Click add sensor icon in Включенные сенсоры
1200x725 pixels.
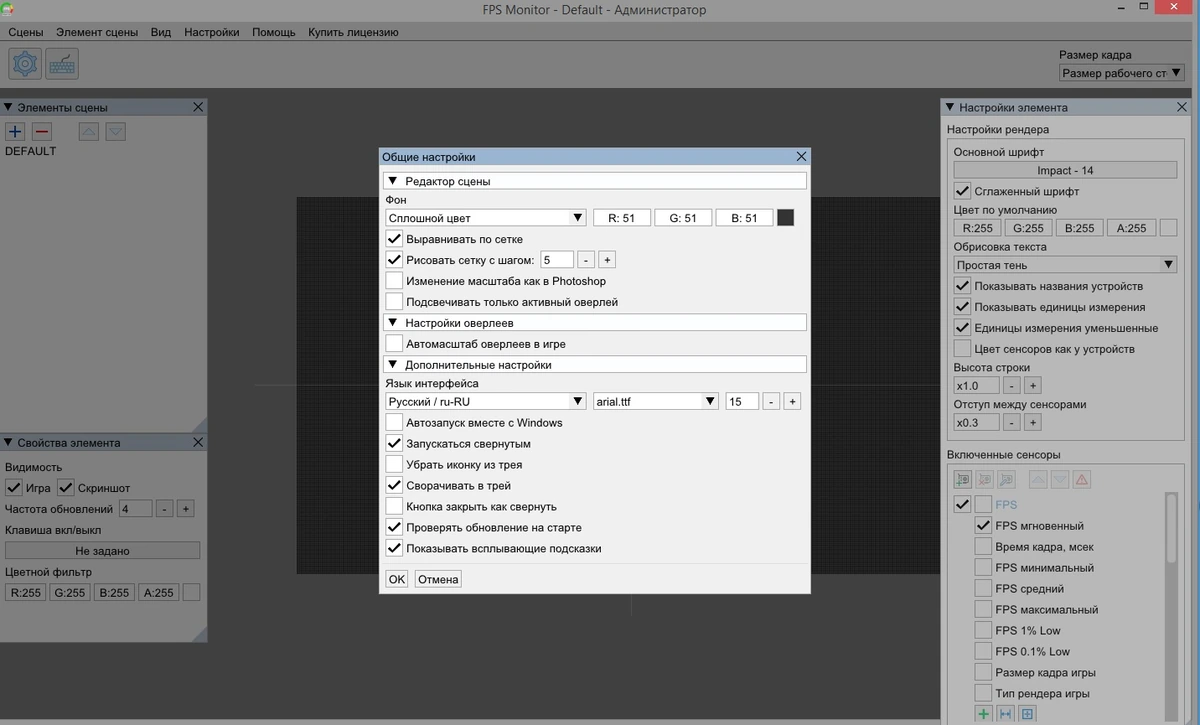[963, 480]
